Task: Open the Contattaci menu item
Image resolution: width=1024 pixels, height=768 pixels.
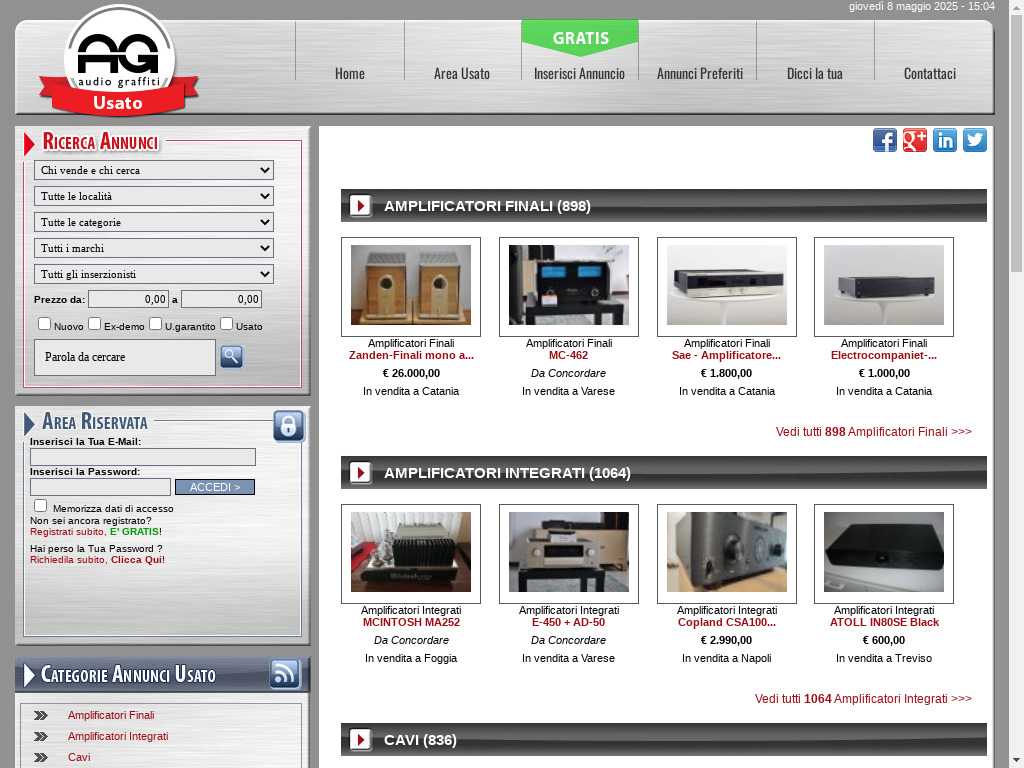Action: (x=930, y=74)
